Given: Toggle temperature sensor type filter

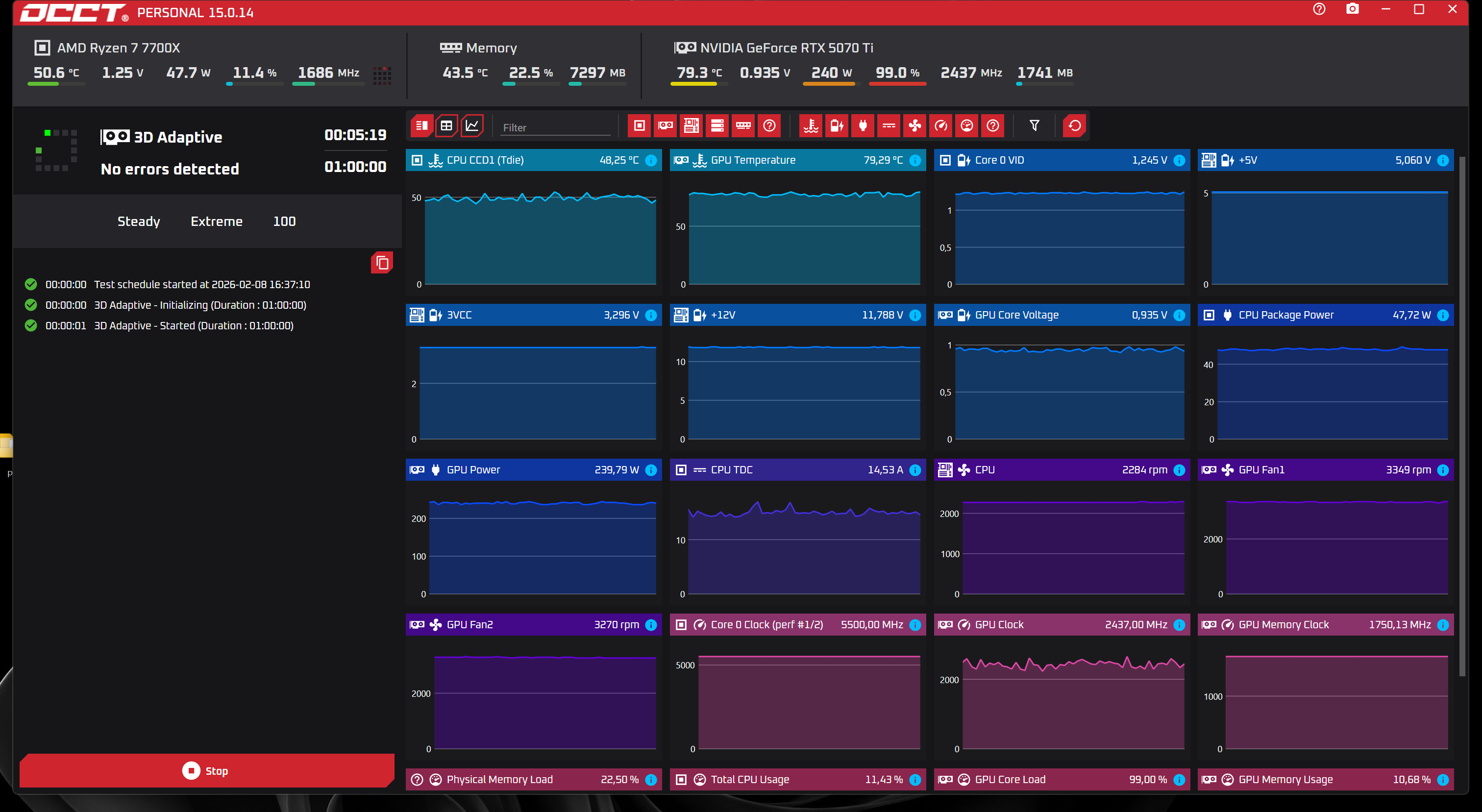Looking at the screenshot, I should coord(811,125).
